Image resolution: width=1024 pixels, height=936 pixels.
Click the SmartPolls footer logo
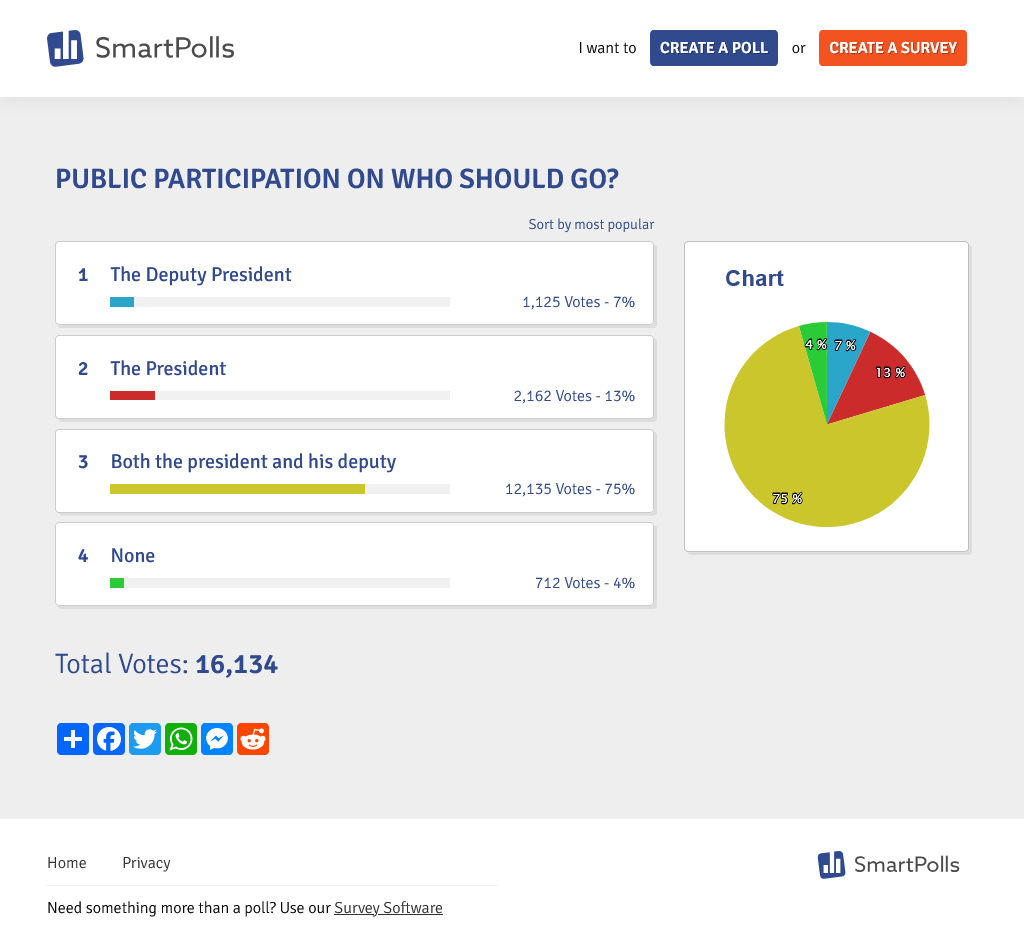888,864
